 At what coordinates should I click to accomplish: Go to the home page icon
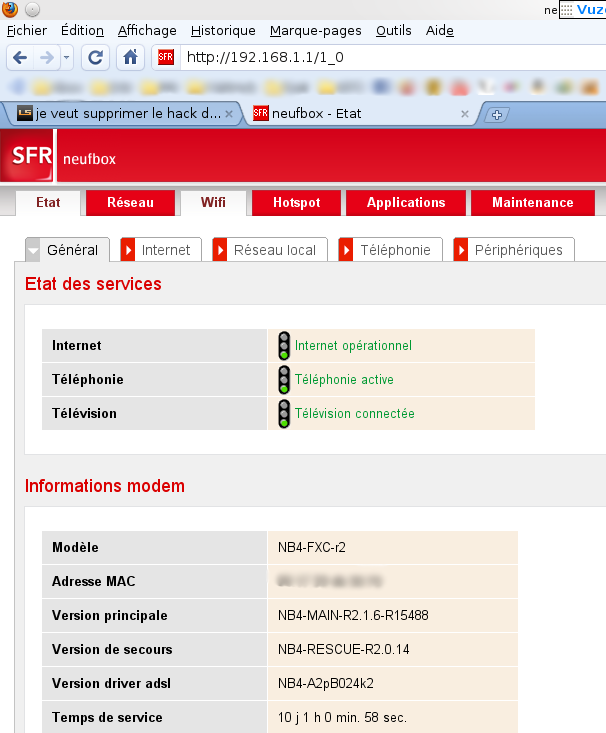tap(130, 57)
